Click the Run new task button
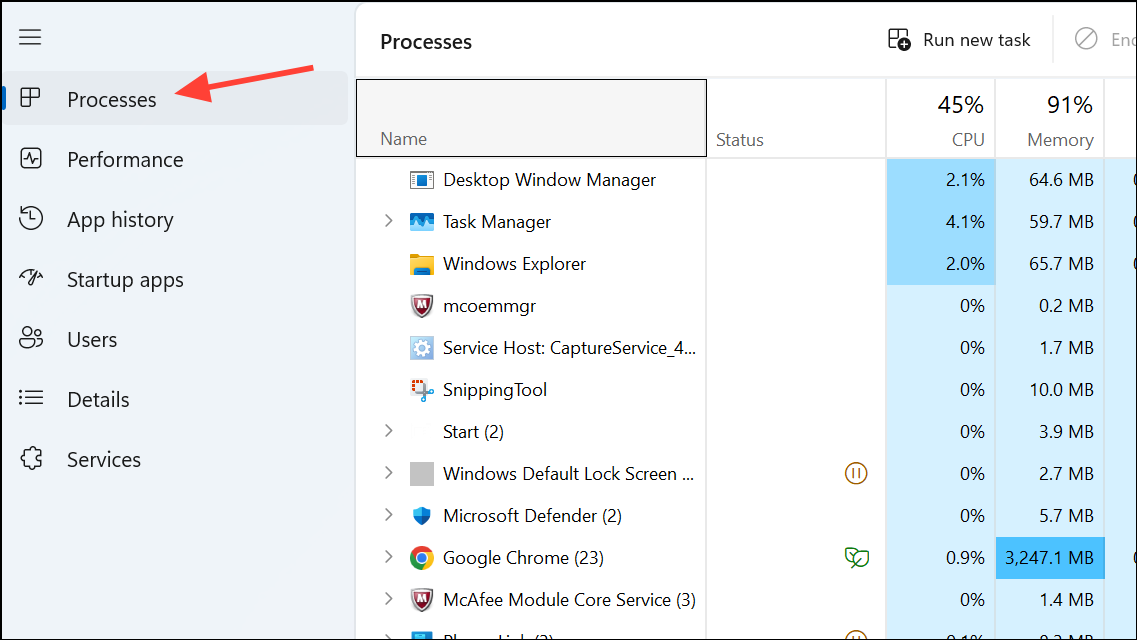 coord(960,39)
